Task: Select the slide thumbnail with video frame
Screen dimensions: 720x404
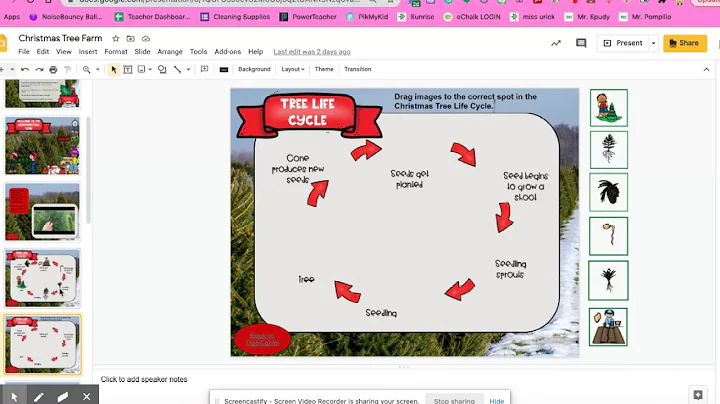Action: coord(43,212)
